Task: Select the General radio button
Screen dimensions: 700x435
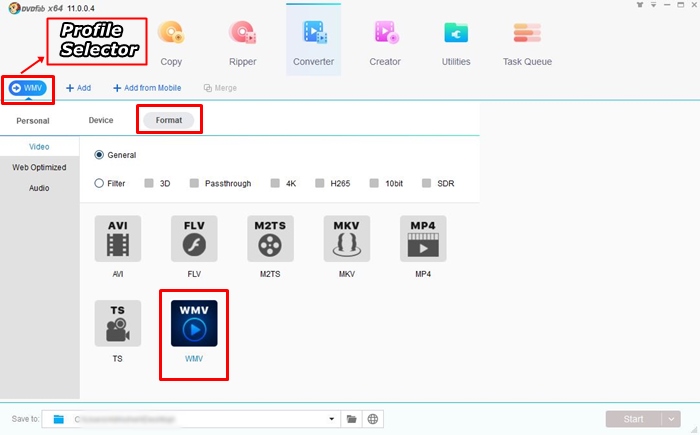Action: point(99,155)
